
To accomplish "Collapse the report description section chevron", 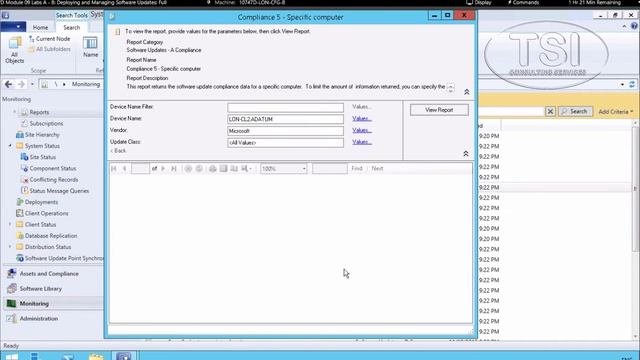I will point(467,92).
